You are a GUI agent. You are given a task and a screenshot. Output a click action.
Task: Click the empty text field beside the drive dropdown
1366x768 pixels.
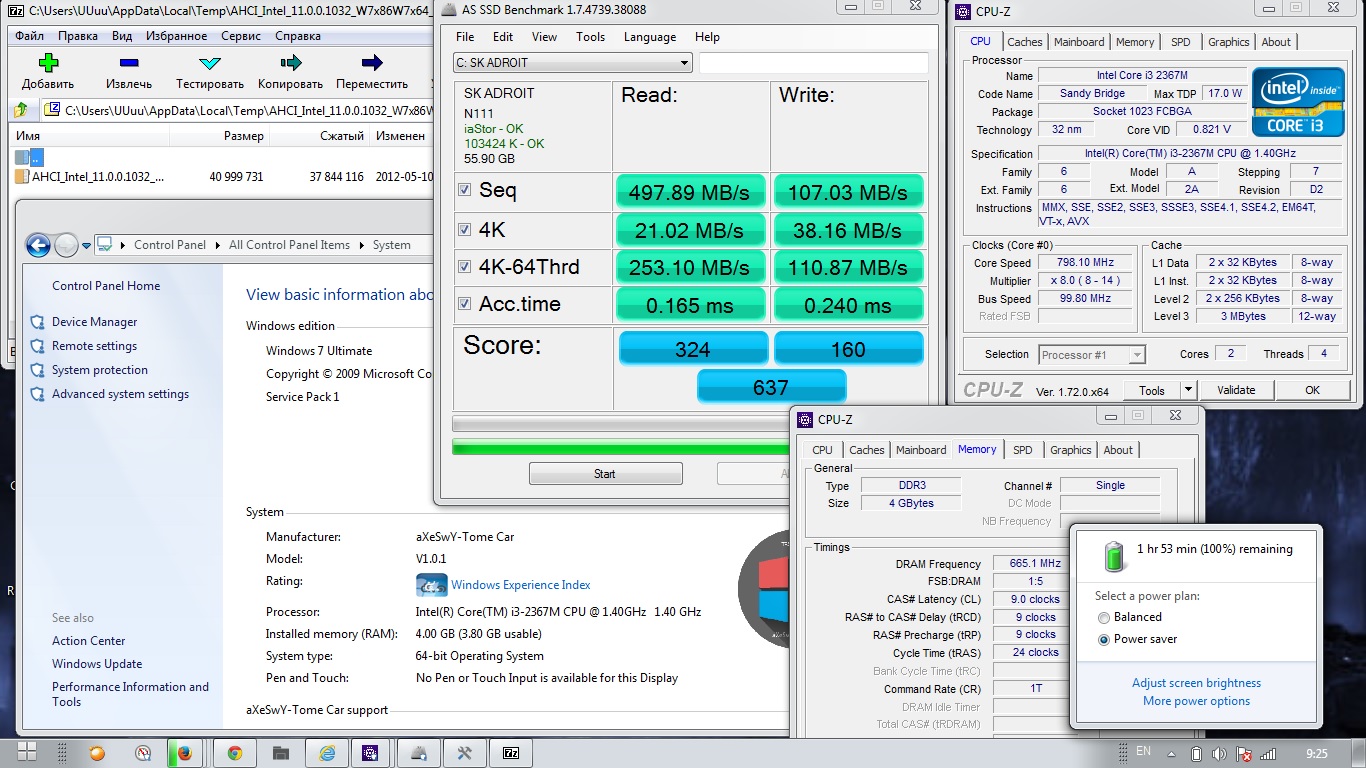tap(813, 63)
